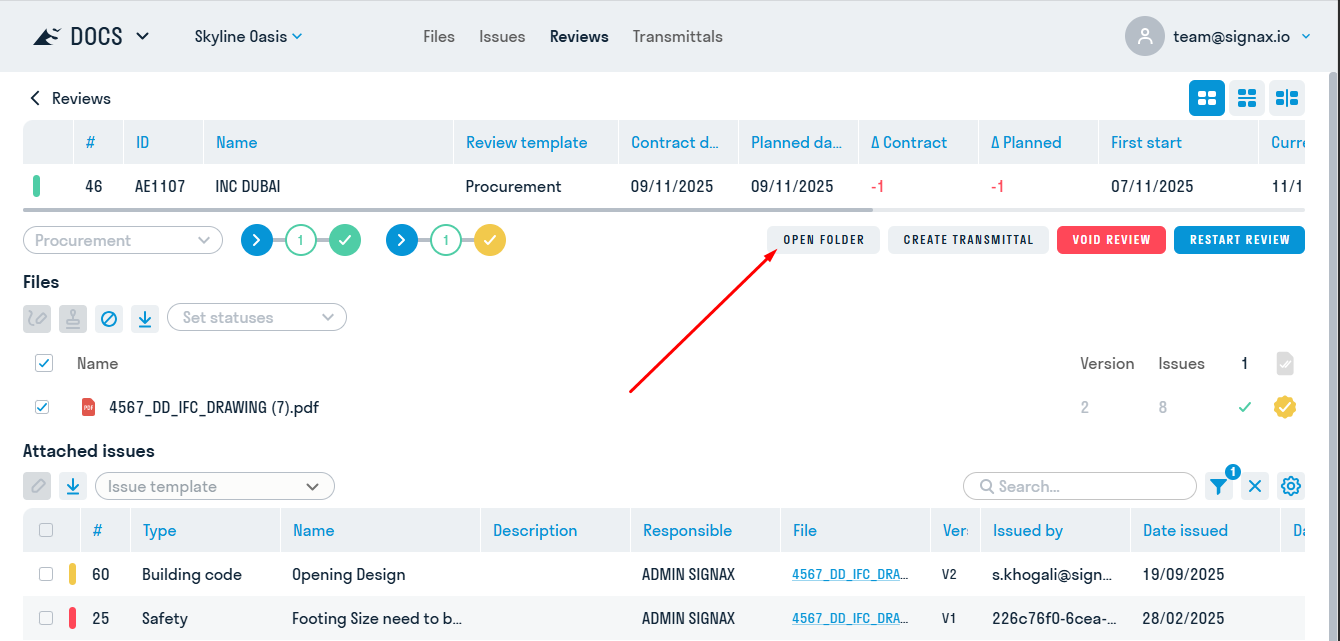
Task: Select the four-tile grid layout view
Action: tap(1207, 98)
